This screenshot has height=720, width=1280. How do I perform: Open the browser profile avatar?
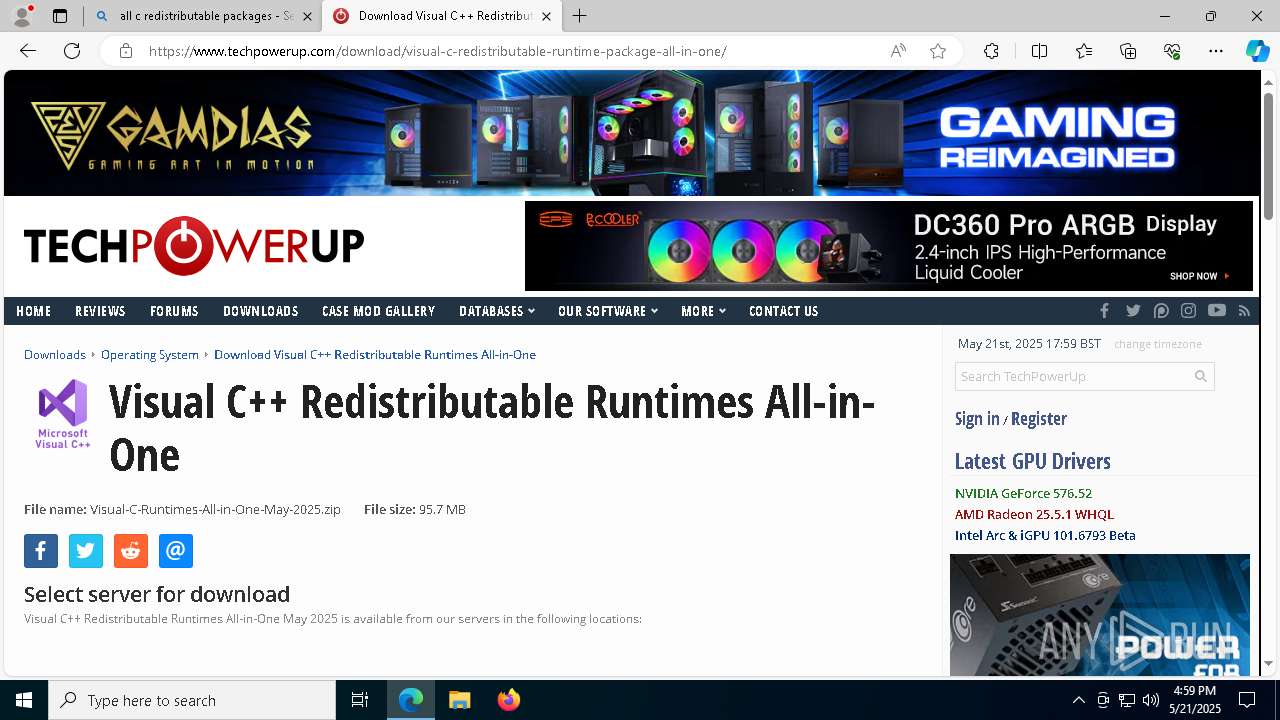click(22, 16)
